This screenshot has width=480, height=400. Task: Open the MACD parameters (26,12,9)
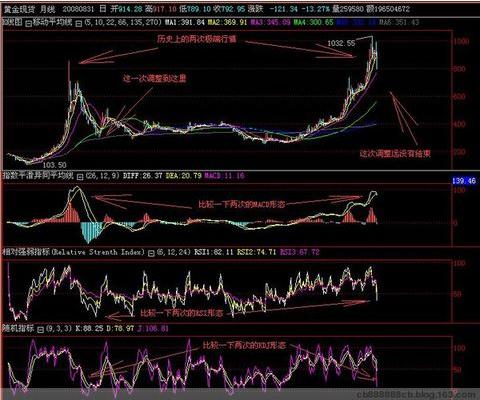click(x=102, y=176)
